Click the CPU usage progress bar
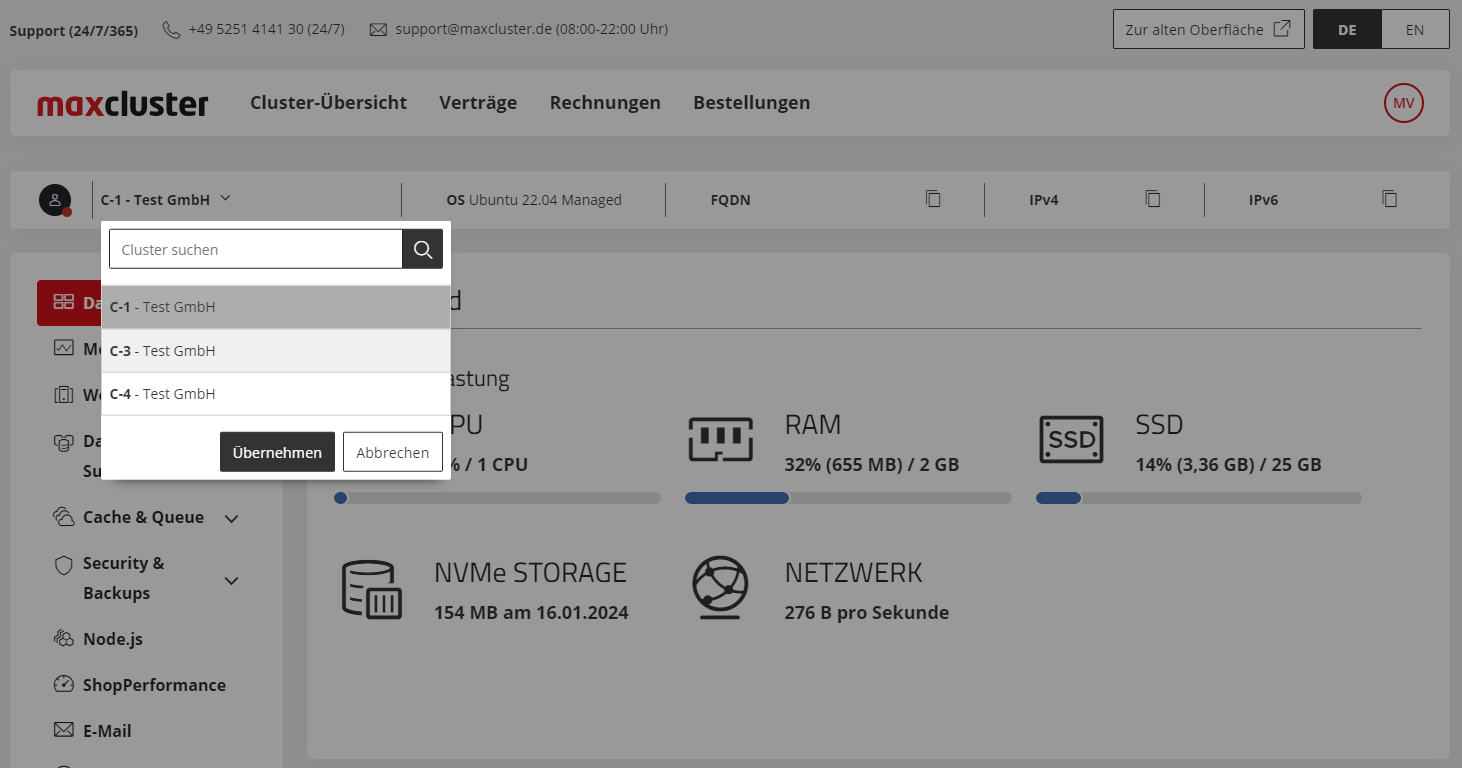 click(497, 498)
